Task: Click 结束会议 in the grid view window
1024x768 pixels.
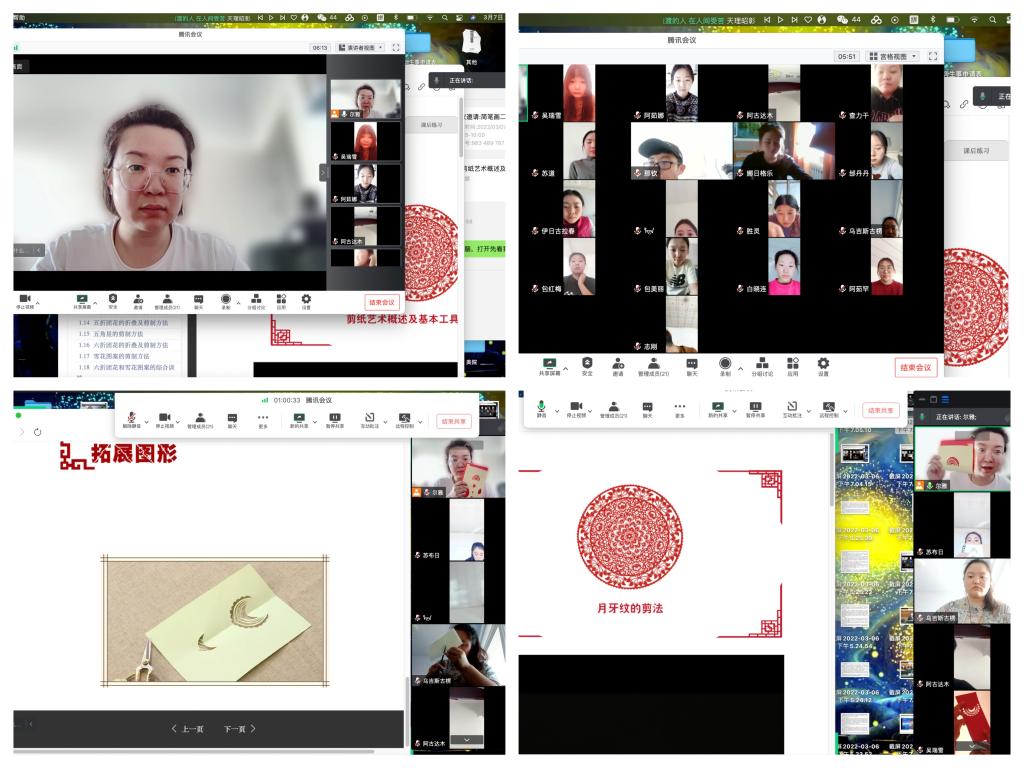Action: coord(916,368)
